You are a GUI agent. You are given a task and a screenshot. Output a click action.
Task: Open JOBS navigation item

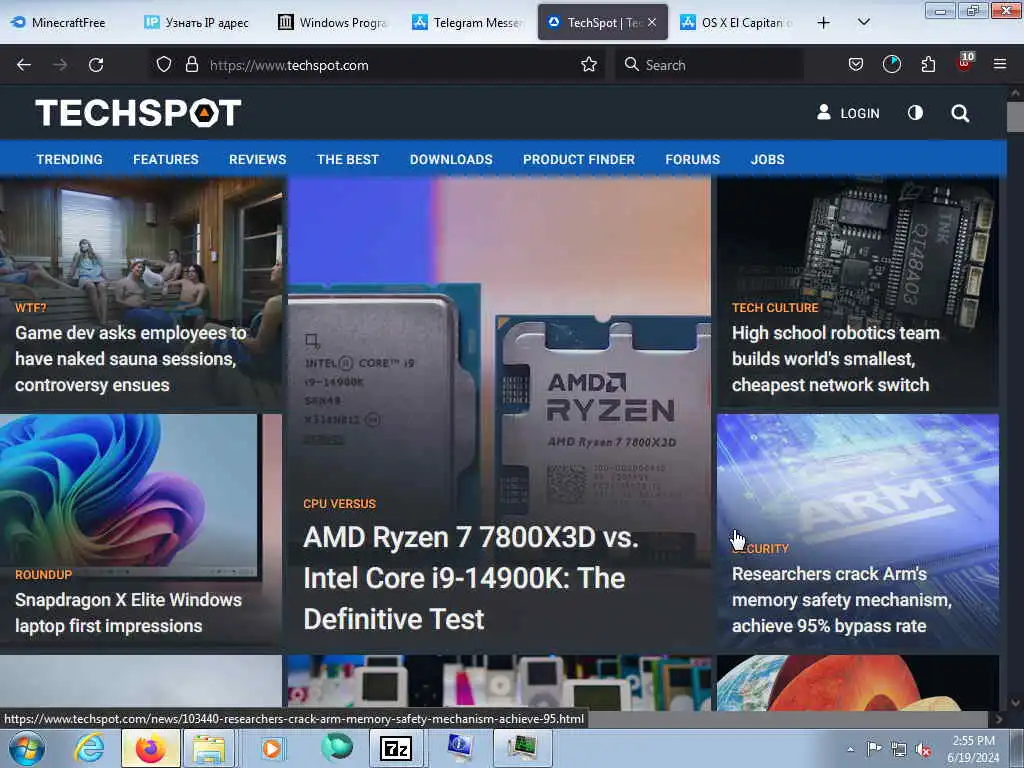(767, 159)
